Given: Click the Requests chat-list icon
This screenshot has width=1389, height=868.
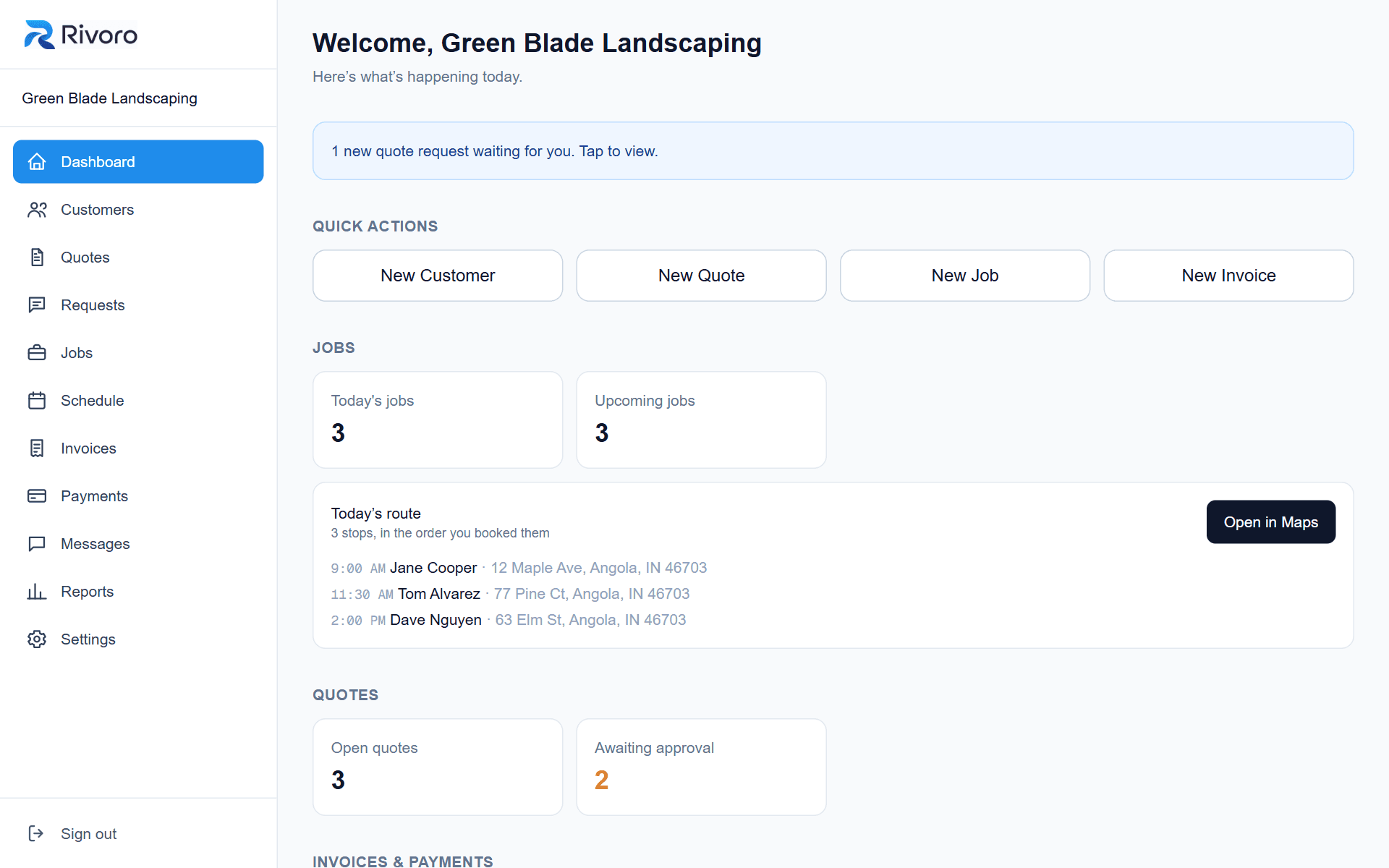Looking at the screenshot, I should pos(37,305).
